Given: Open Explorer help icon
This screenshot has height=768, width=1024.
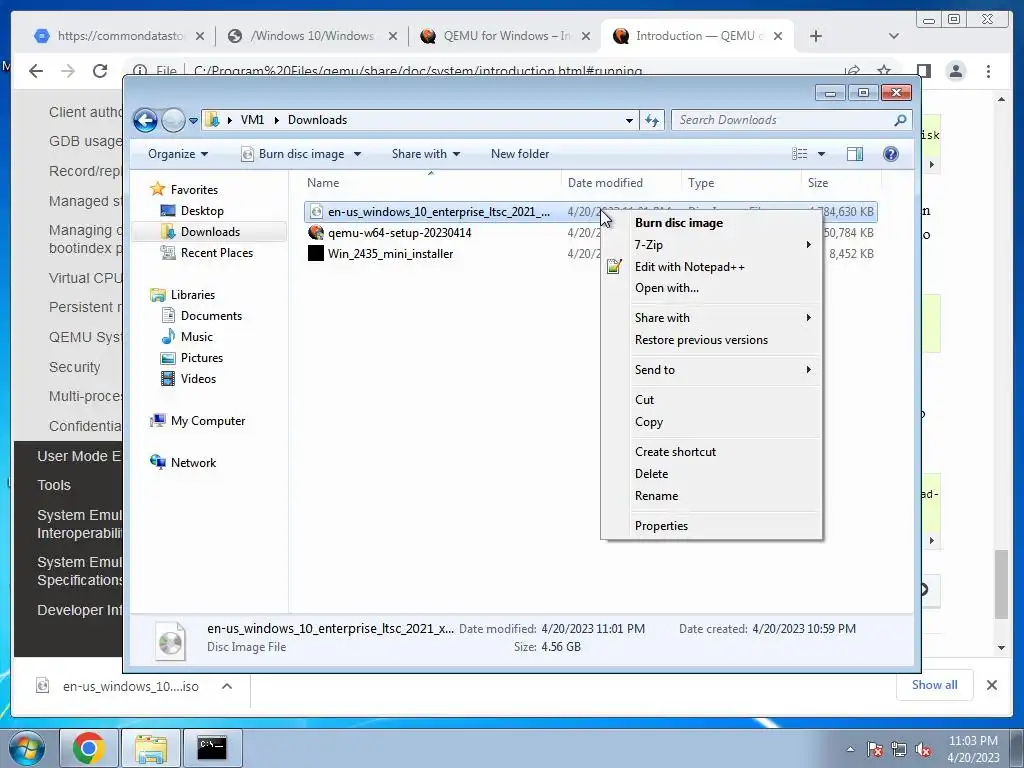Looking at the screenshot, I should 890,154.
